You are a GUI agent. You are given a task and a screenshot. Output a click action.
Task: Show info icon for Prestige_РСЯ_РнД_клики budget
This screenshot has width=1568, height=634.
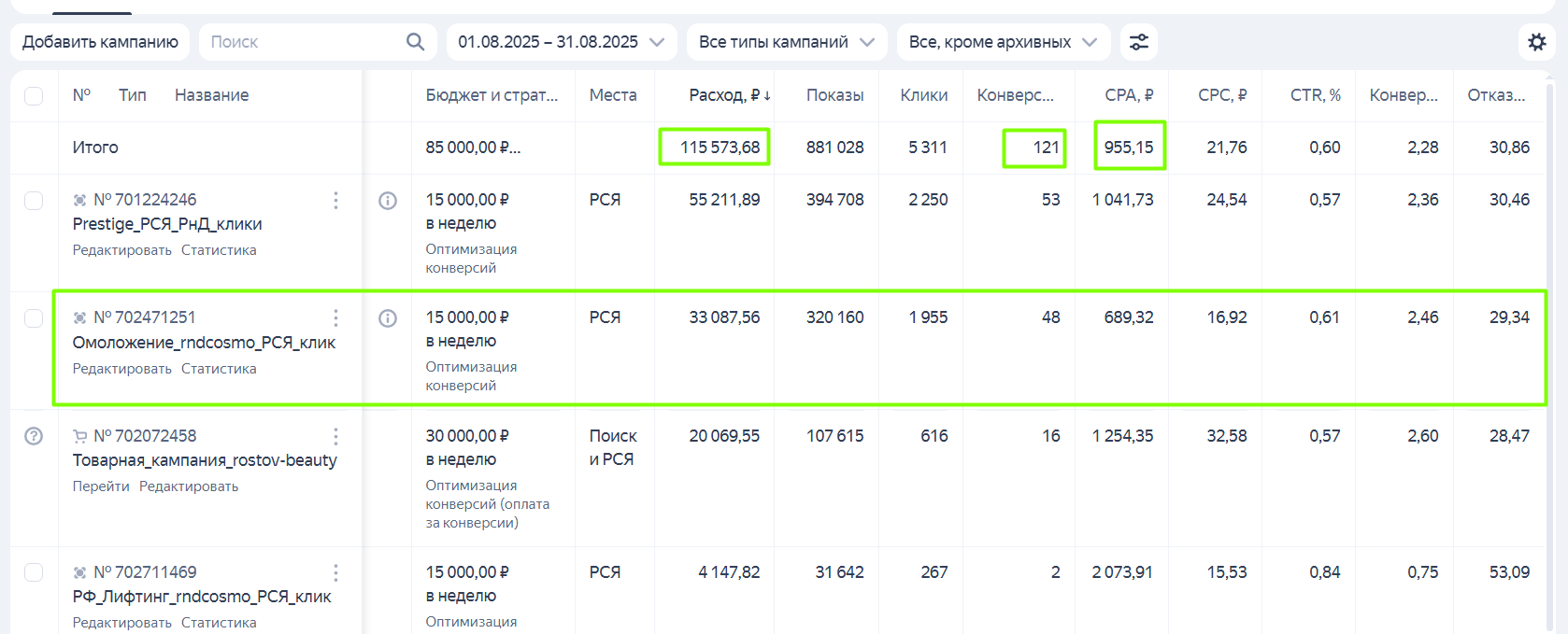click(388, 201)
